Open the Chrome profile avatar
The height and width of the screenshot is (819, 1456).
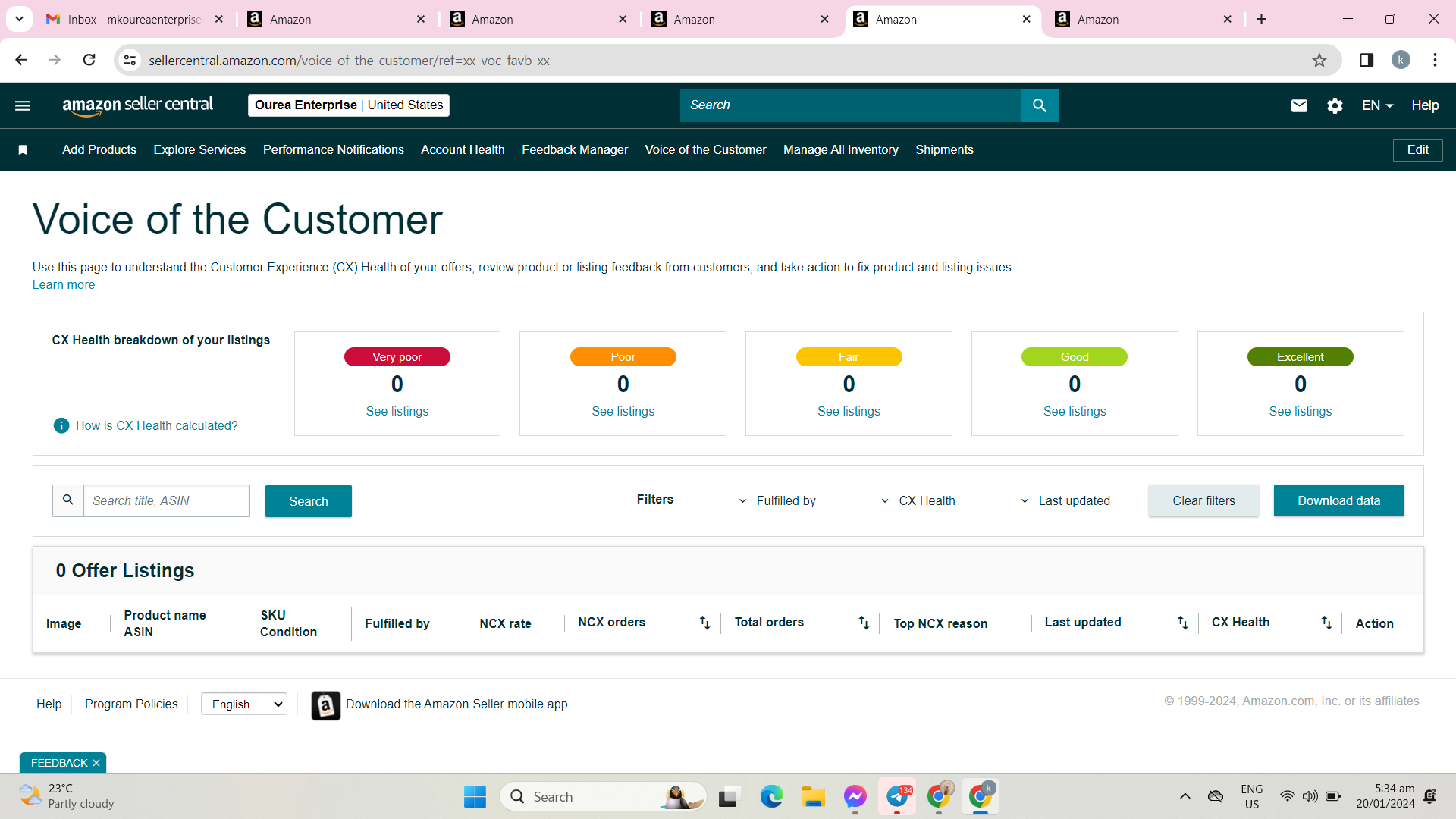point(1401,60)
